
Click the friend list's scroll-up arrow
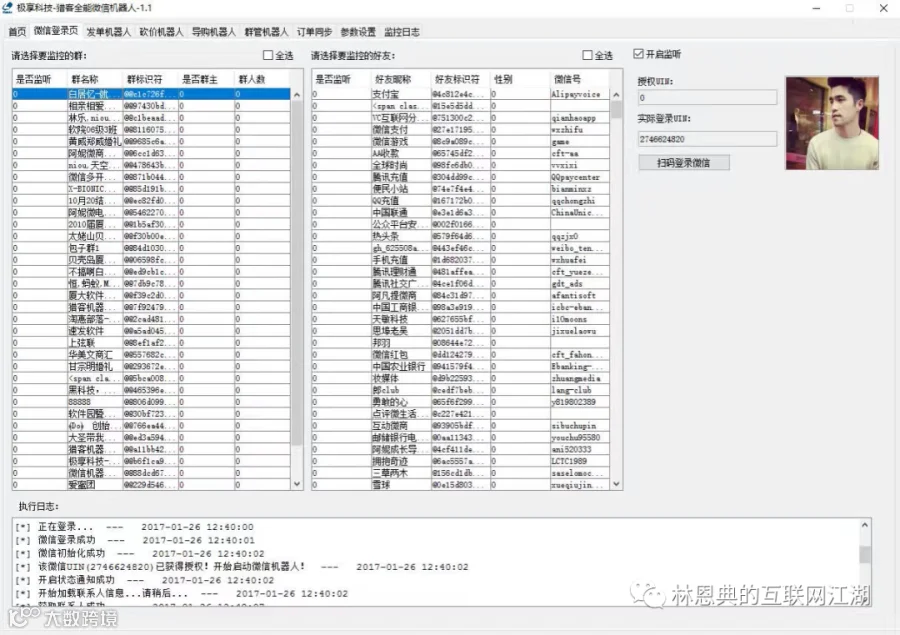(616, 95)
